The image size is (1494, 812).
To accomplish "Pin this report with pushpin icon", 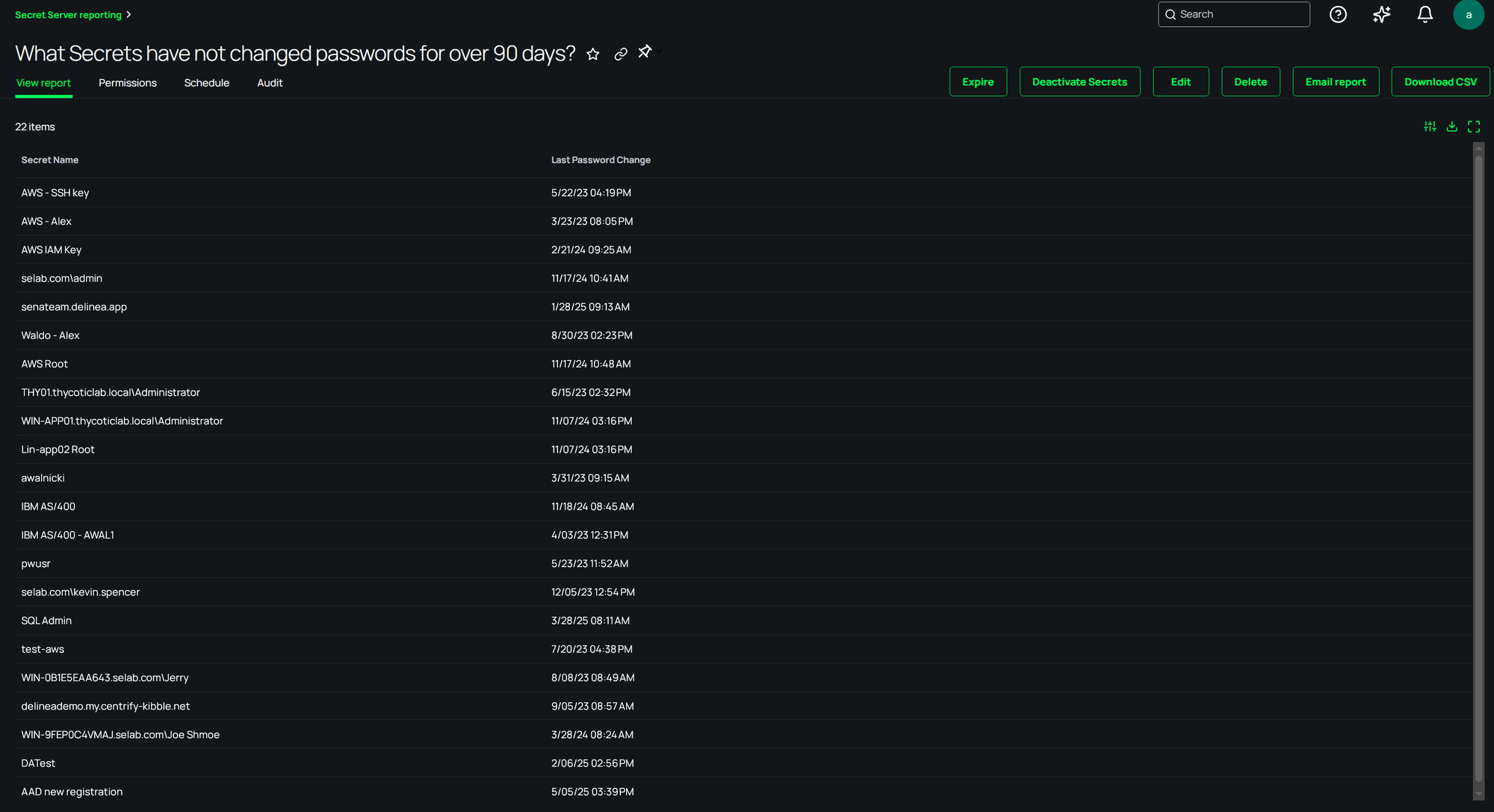I will pyautogui.click(x=645, y=52).
